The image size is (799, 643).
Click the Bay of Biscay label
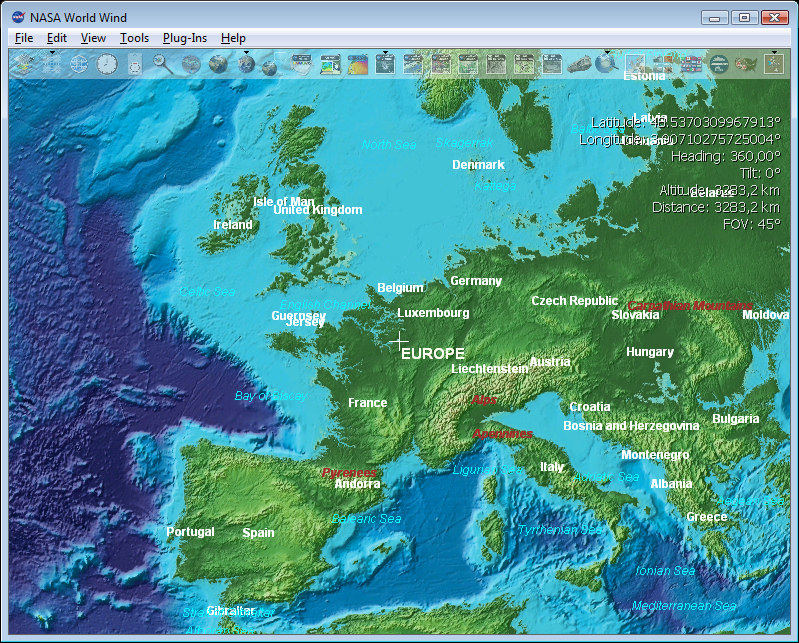coord(271,396)
